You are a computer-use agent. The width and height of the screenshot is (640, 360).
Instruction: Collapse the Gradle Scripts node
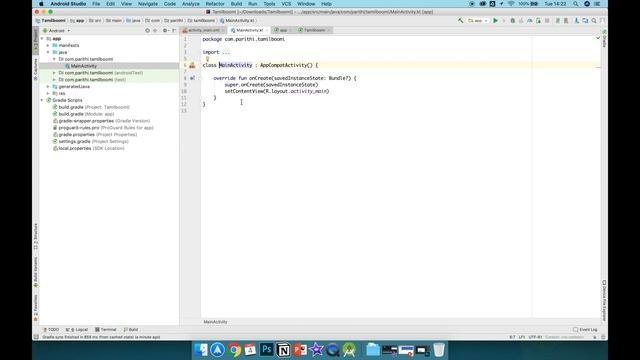coord(42,100)
